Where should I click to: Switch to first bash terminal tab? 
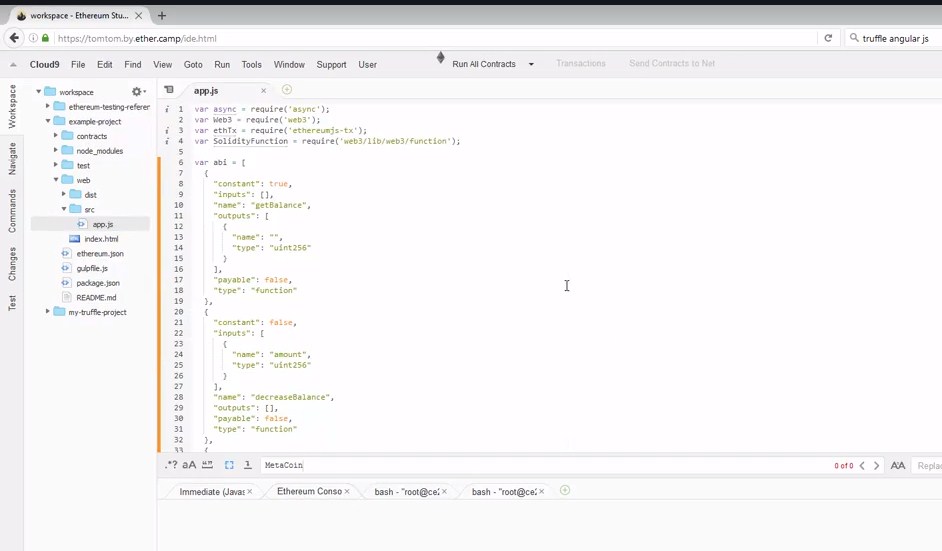(x=407, y=492)
